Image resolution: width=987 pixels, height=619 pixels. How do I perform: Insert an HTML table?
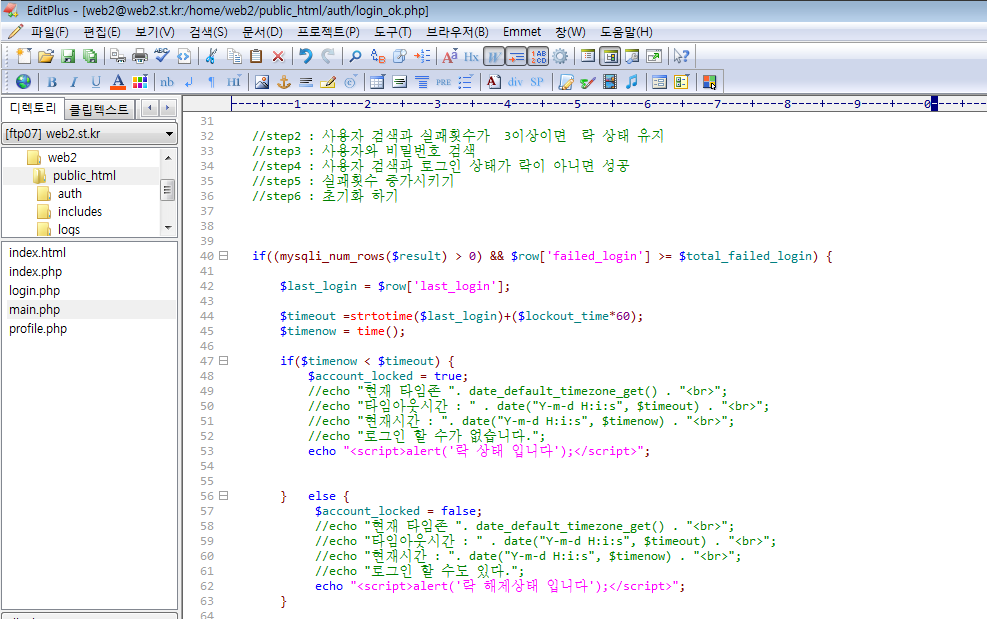click(x=378, y=82)
